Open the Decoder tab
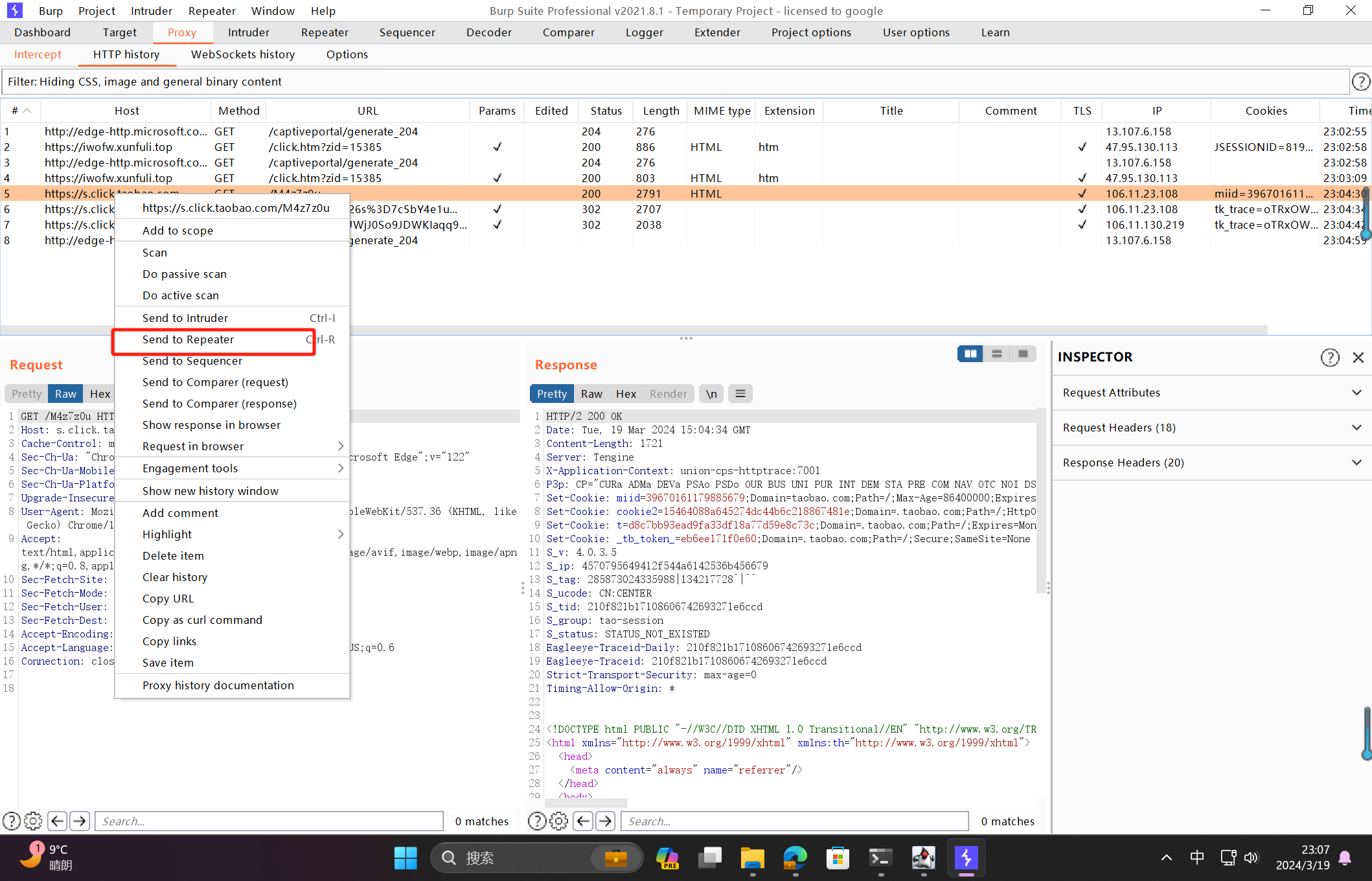 (x=488, y=32)
